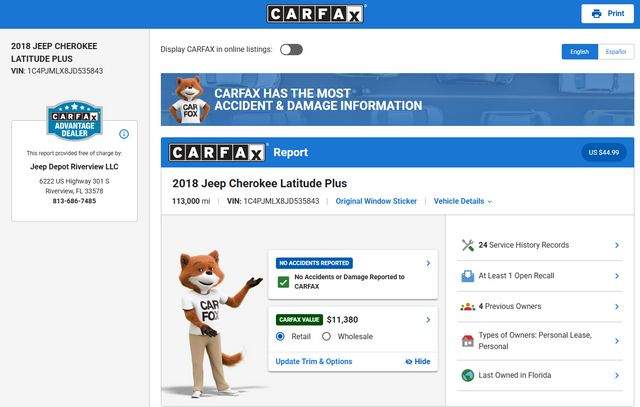Open the dealer info icon

click(x=124, y=134)
